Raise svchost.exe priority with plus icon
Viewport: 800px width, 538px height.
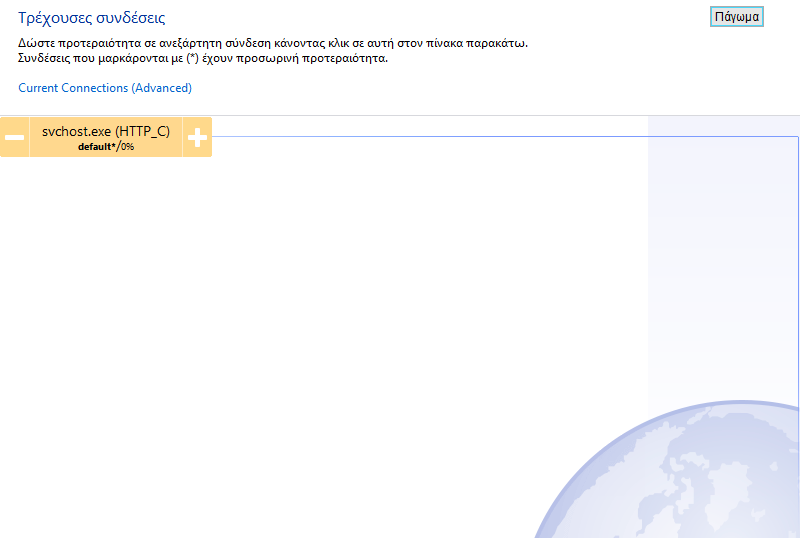point(197,137)
